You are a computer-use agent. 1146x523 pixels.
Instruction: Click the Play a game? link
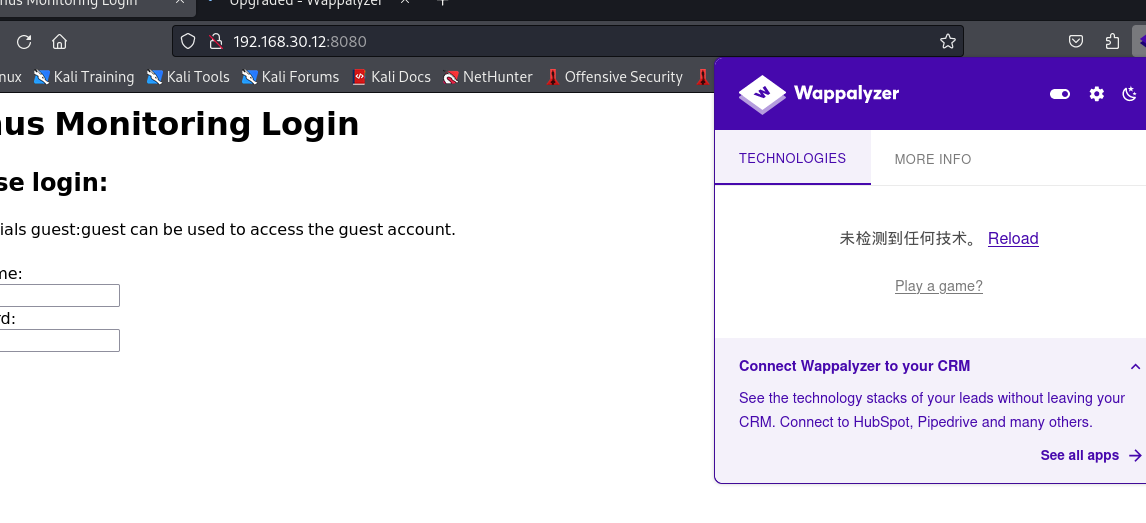938,286
